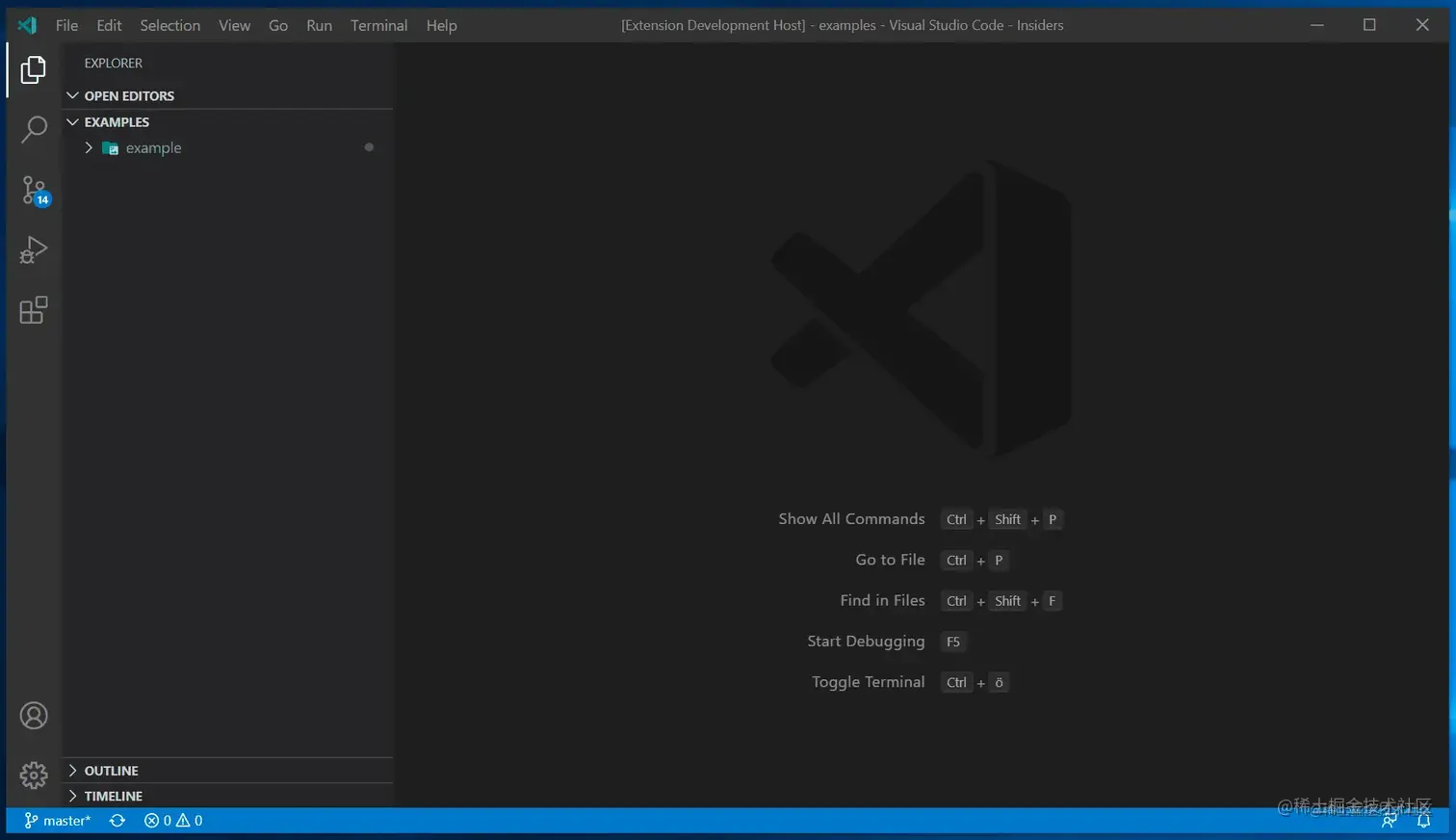Open the Edit menu

tap(109, 25)
